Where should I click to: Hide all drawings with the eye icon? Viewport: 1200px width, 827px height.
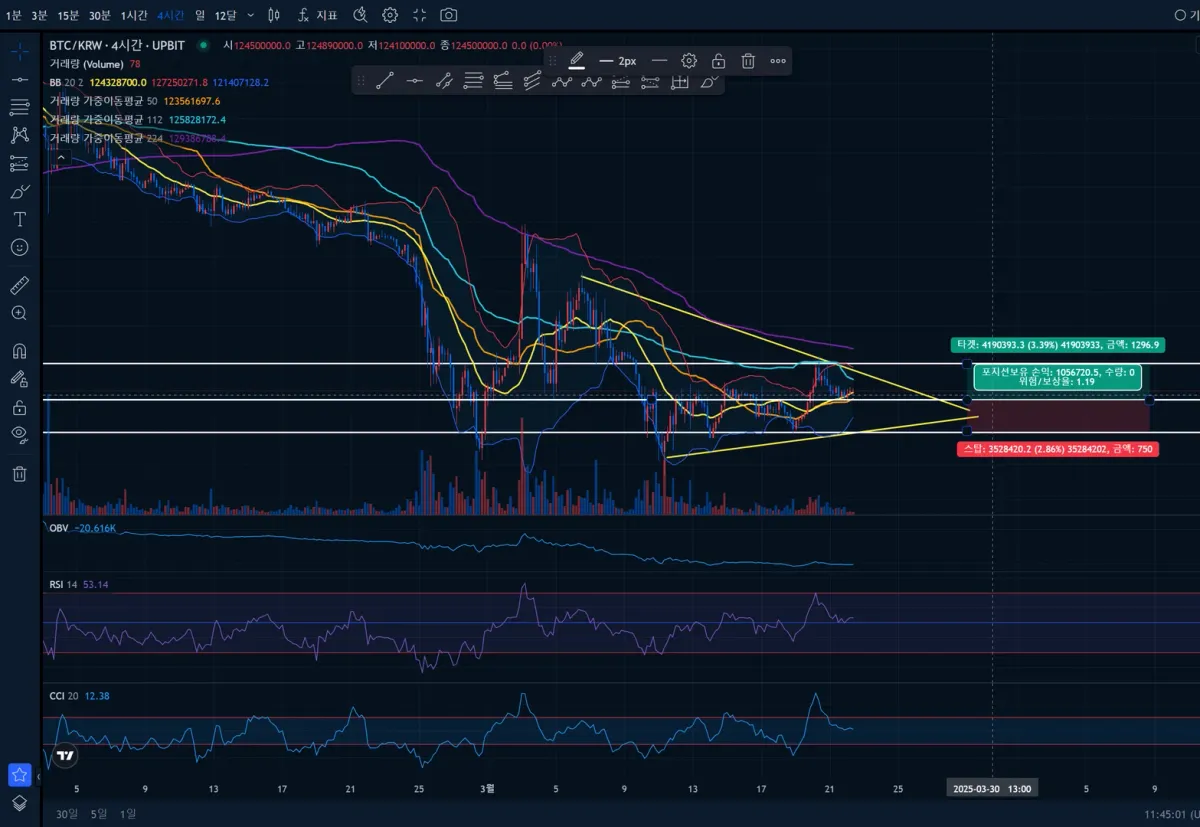(x=19, y=433)
